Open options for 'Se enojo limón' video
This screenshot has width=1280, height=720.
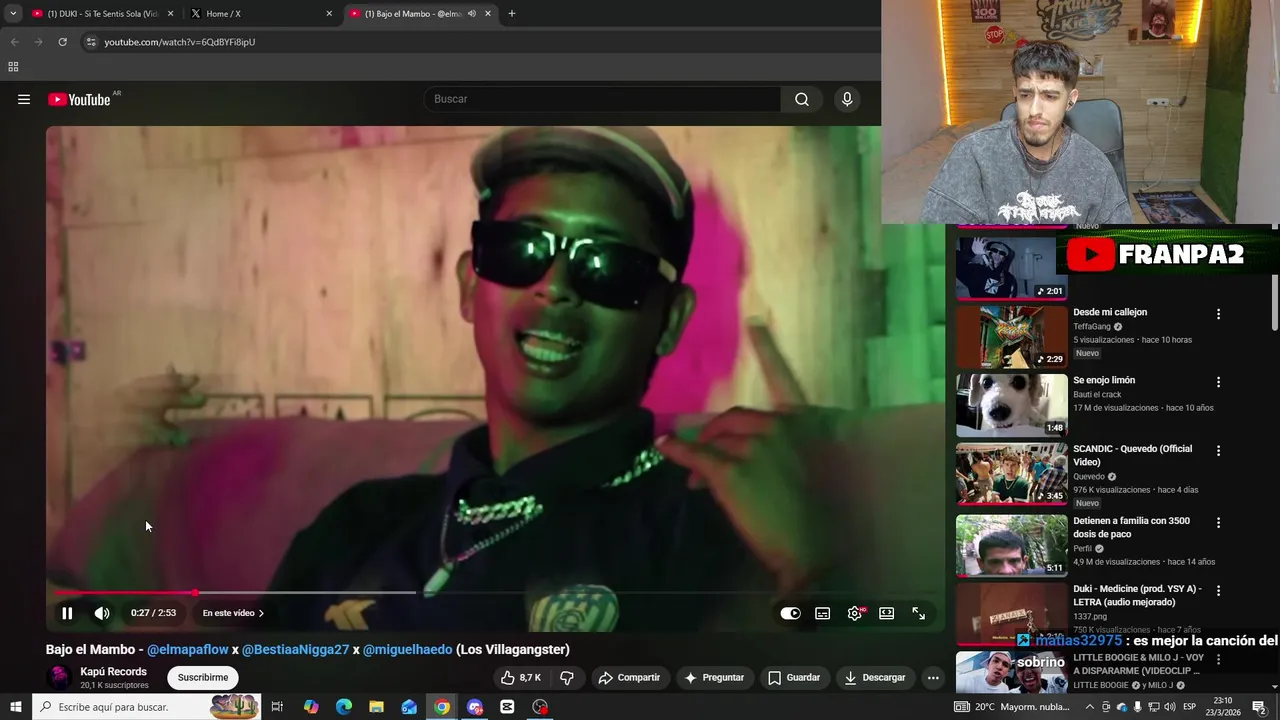(x=1218, y=382)
